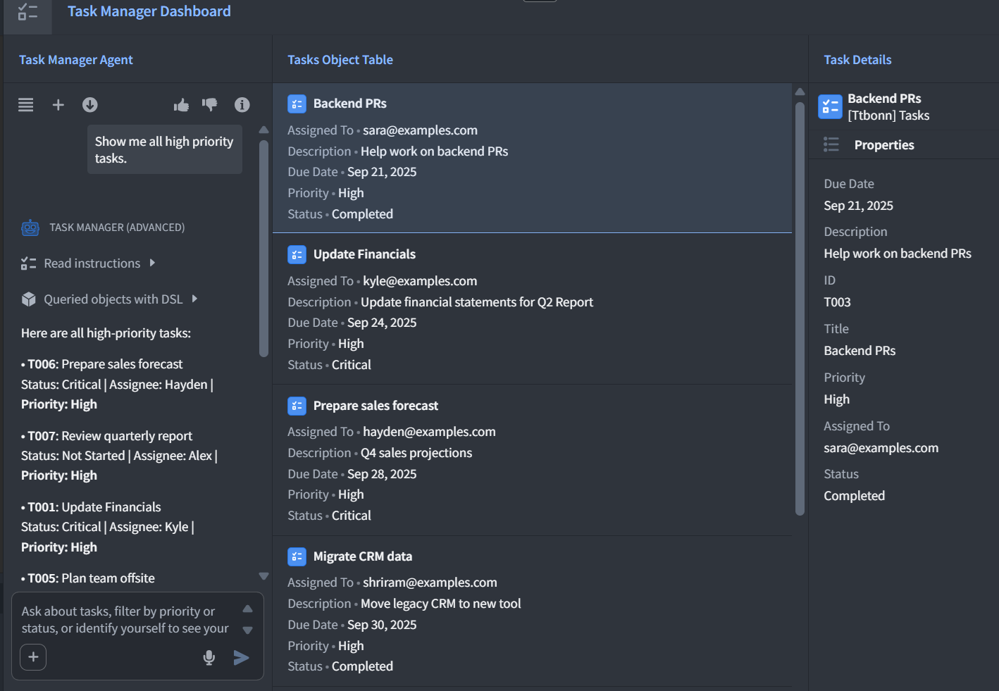
Task: Open the Update Financials task title
Action: pos(364,254)
